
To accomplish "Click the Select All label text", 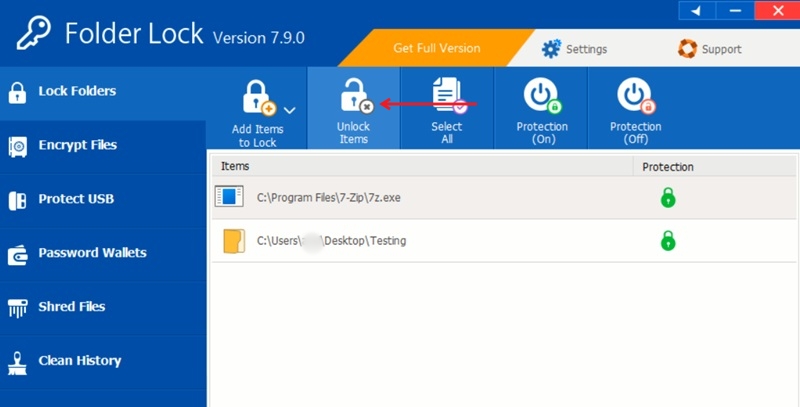I will (x=447, y=133).
